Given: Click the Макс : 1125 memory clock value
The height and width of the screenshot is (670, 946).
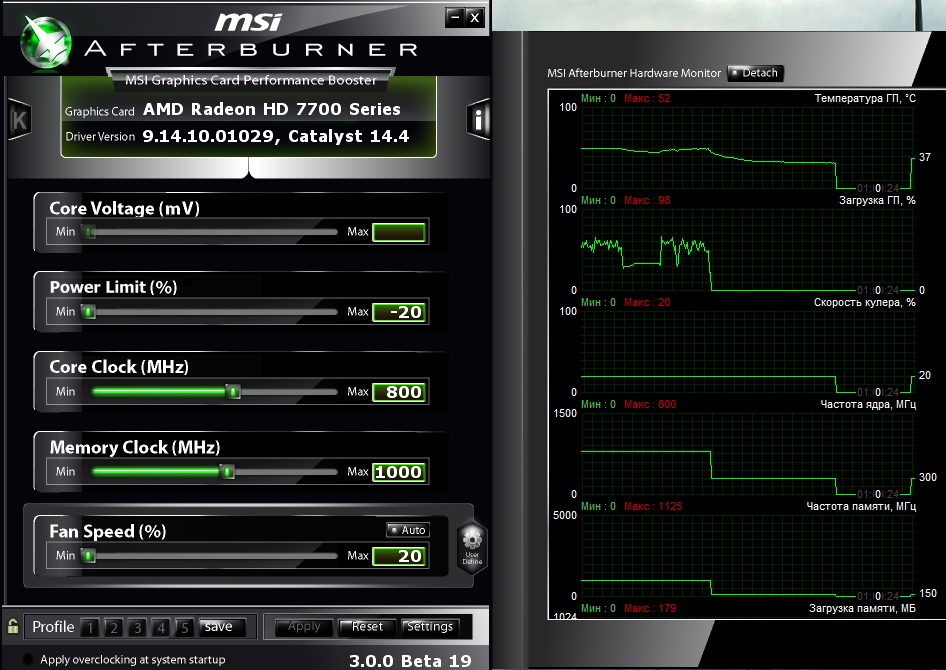Looking at the screenshot, I should (x=653, y=506).
